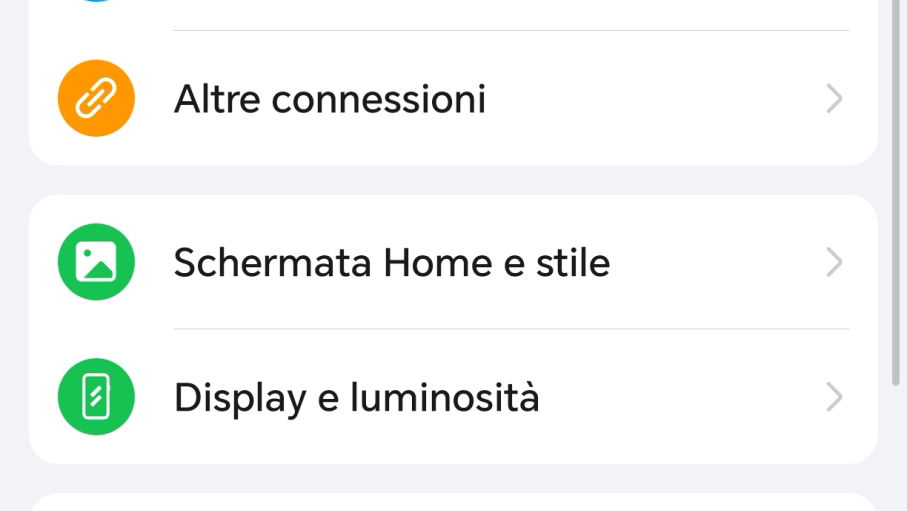The width and height of the screenshot is (907, 511).
Task: Tap the partially visible blue icon at top
Action: coord(96,1)
